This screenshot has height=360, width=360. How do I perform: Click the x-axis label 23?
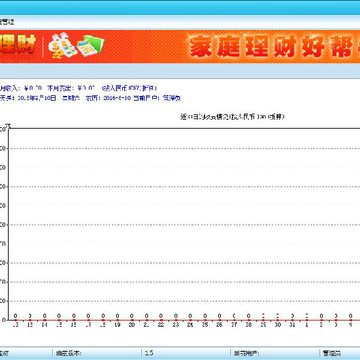[176, 325]
